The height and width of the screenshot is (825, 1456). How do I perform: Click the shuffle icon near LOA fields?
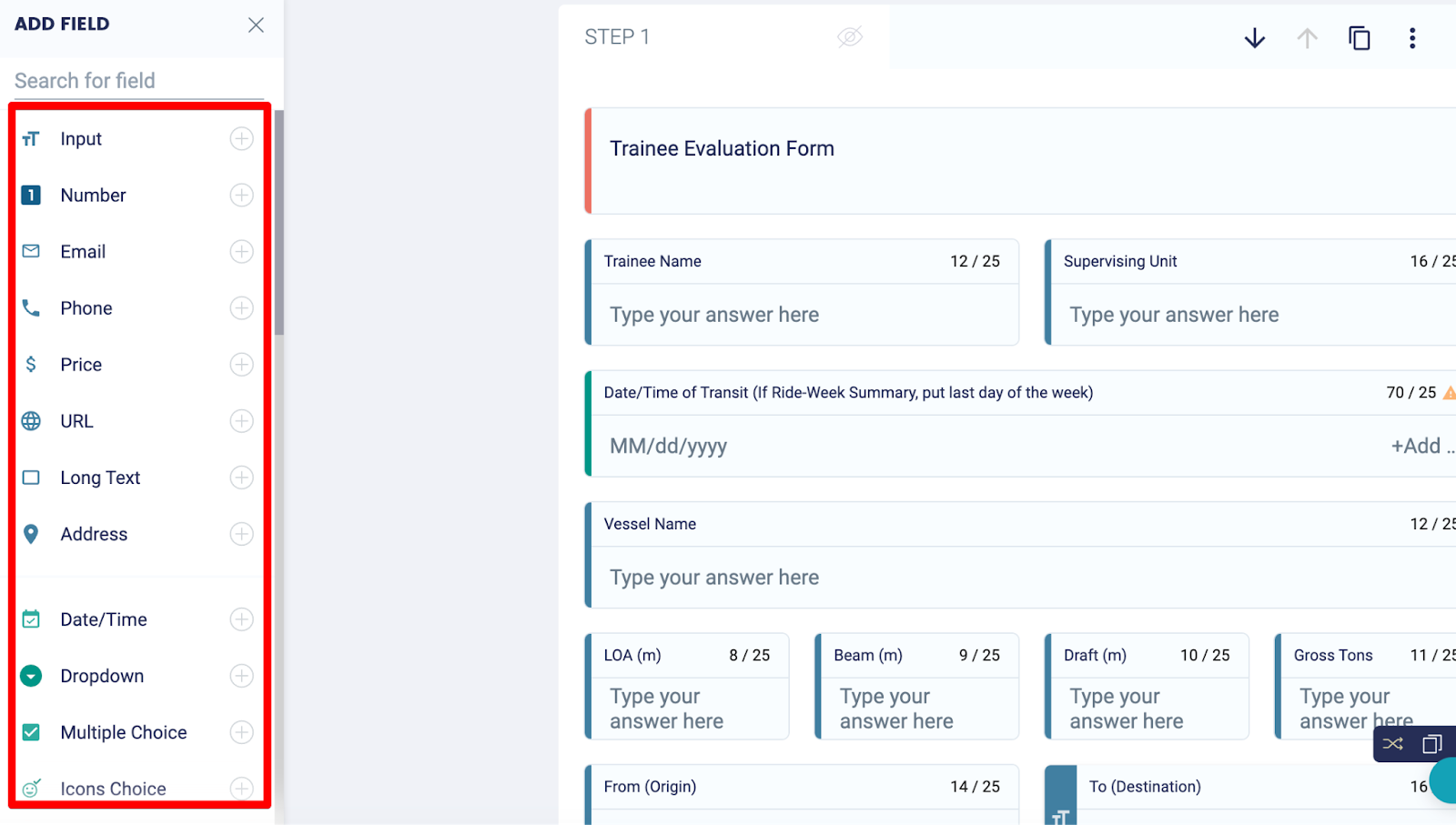tap(1392, 743)
